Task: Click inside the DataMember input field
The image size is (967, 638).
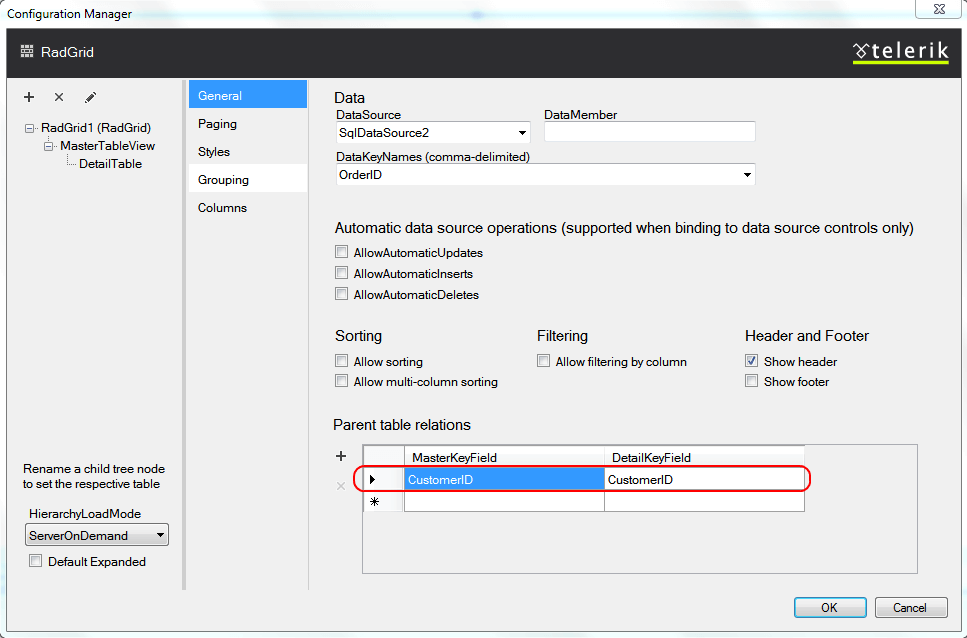Action: [x=647, y=131]
